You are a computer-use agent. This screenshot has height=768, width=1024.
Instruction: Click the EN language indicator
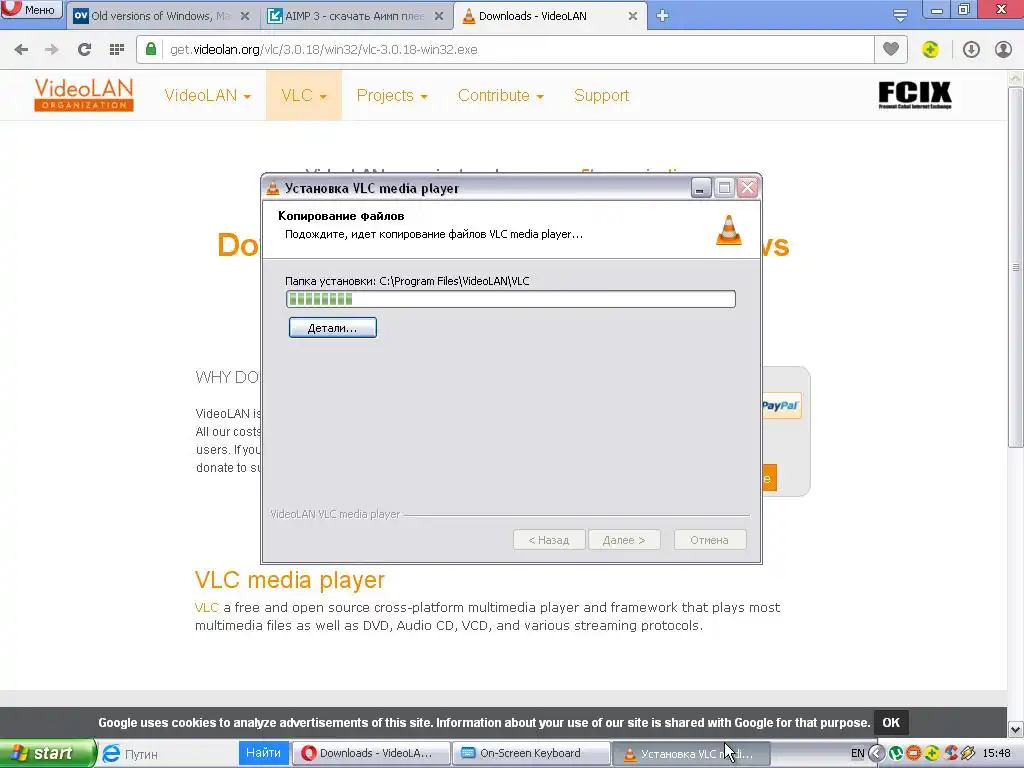coord(857,754)
